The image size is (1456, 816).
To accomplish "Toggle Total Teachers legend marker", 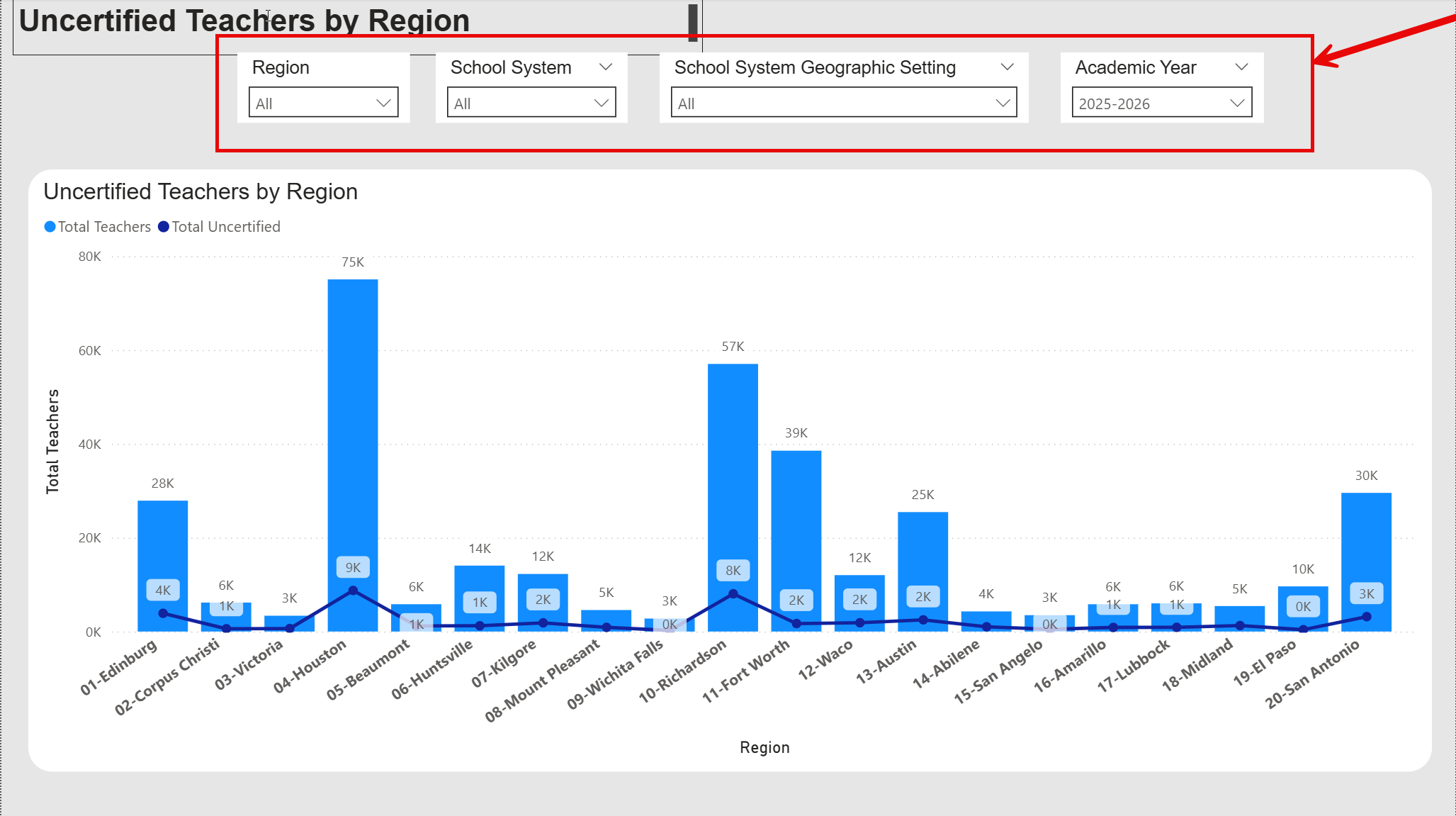I will (50, 227).
